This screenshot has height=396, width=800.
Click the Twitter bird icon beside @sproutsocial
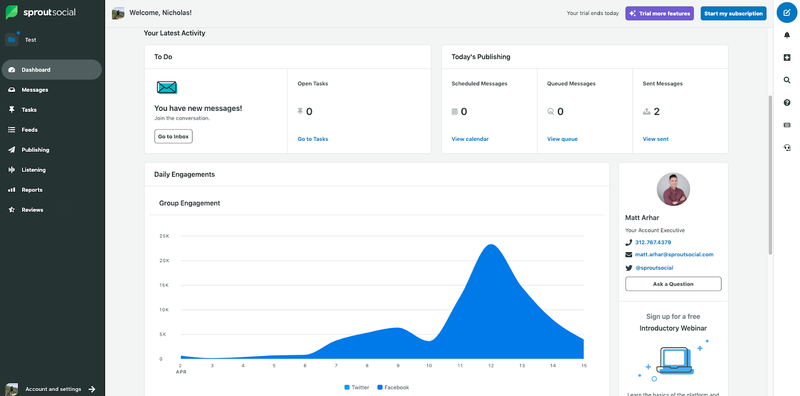pyautogui.click(x=629, y=268)
